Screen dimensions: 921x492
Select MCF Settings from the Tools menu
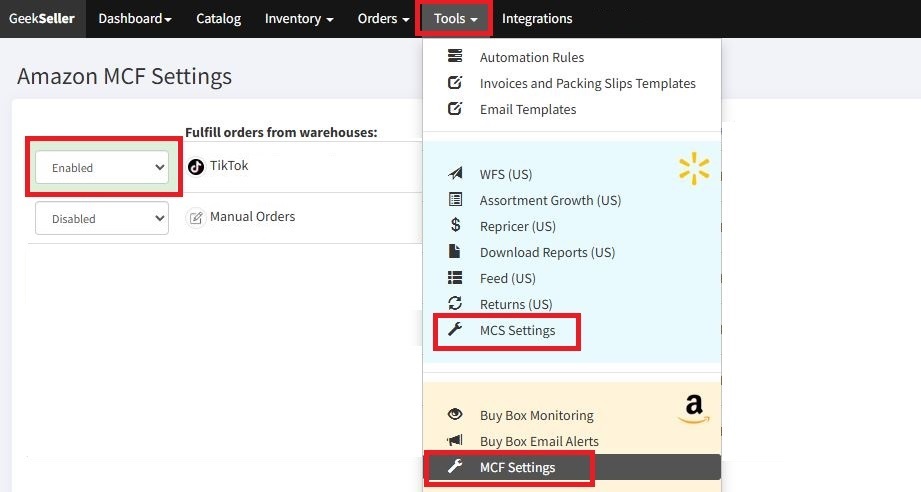(517, 467)
